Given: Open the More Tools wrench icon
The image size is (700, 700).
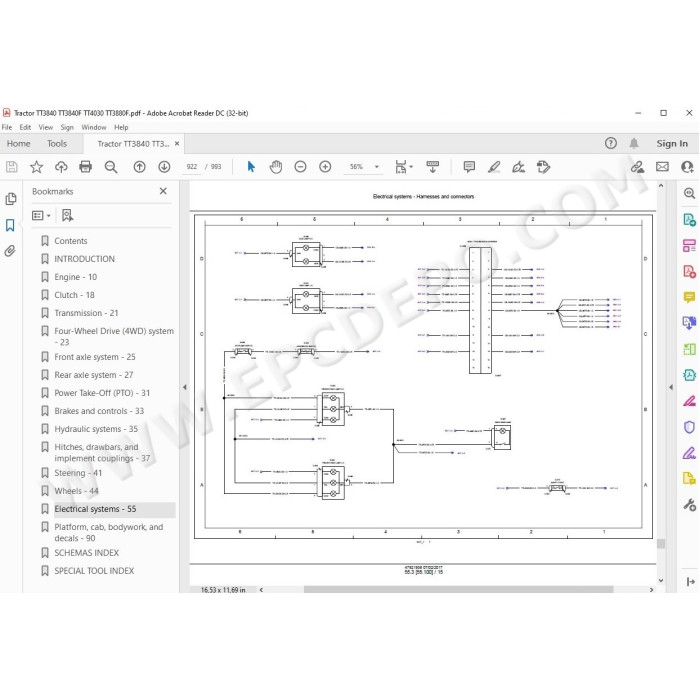Looking at the screenshot, I should coord(689,504).
